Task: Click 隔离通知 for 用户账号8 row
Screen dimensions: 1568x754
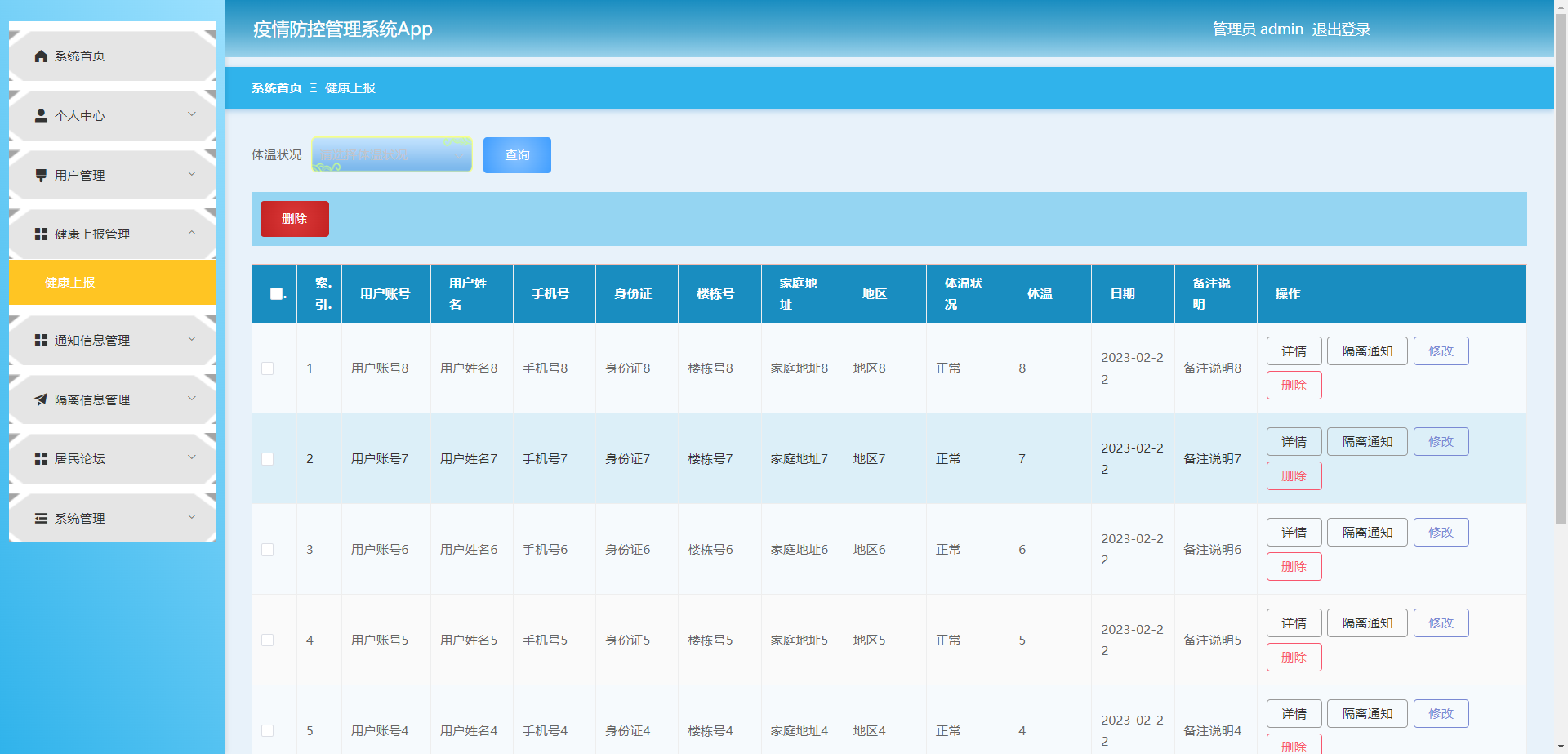Action: pos(1367,351)
